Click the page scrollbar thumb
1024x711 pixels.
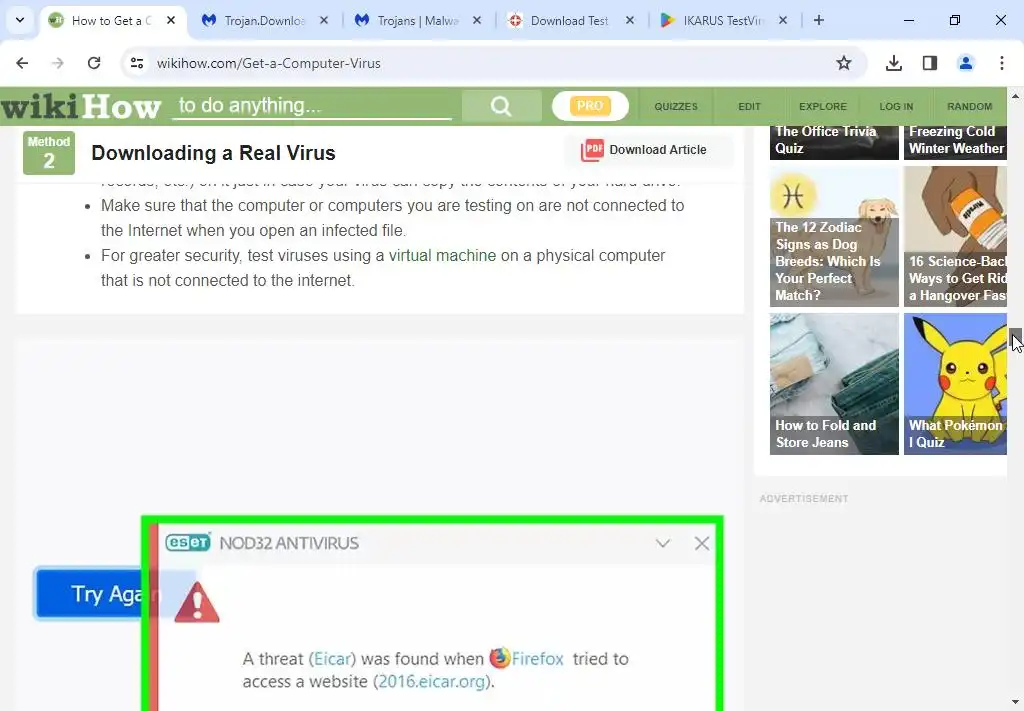pos(1016,340)
